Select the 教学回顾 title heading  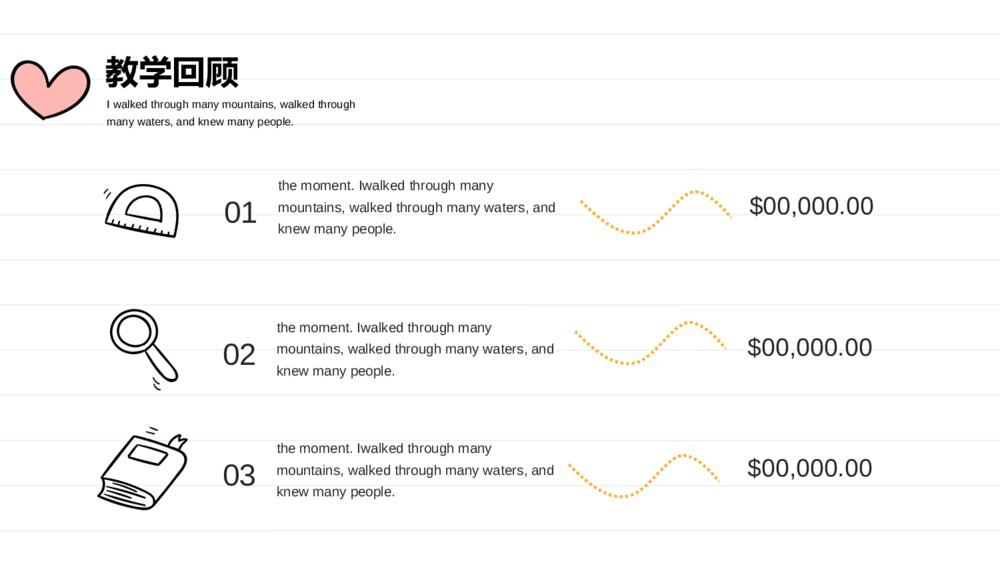pos(172,71)
